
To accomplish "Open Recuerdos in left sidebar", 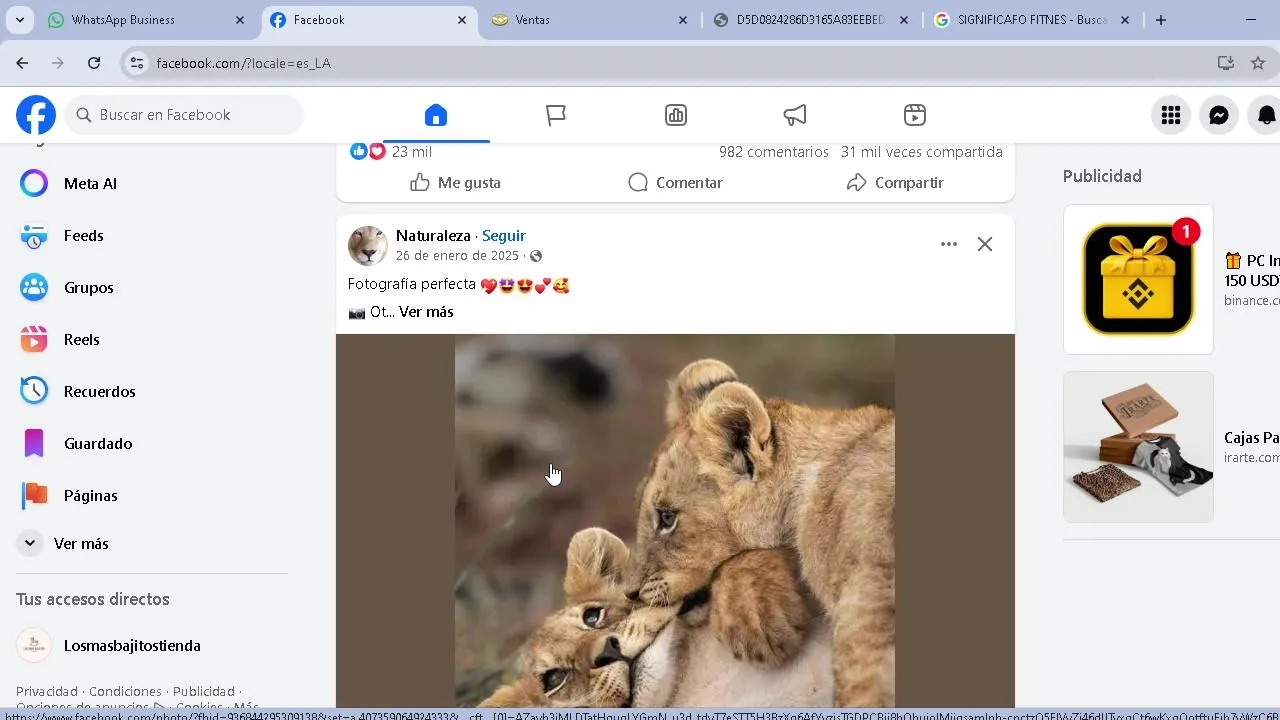I will 152,392.
